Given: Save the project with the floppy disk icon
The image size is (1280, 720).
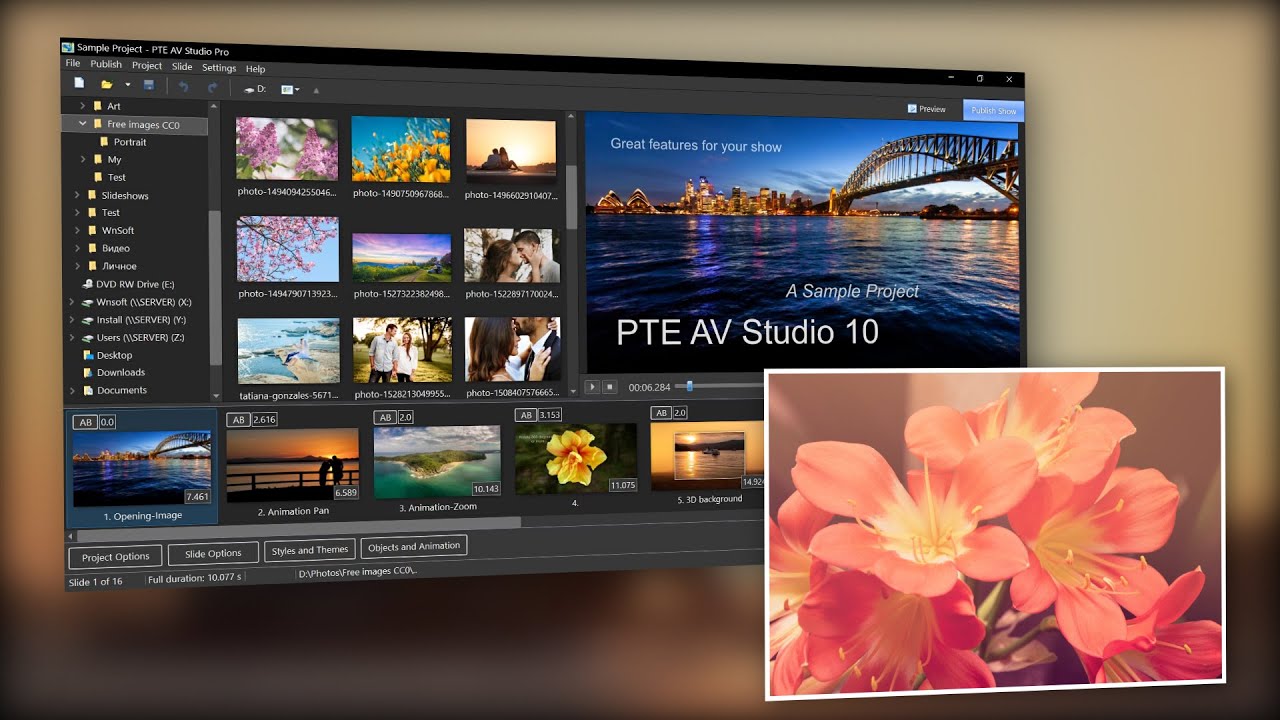Looking at the screenshot, I should (x=149, y=86).
